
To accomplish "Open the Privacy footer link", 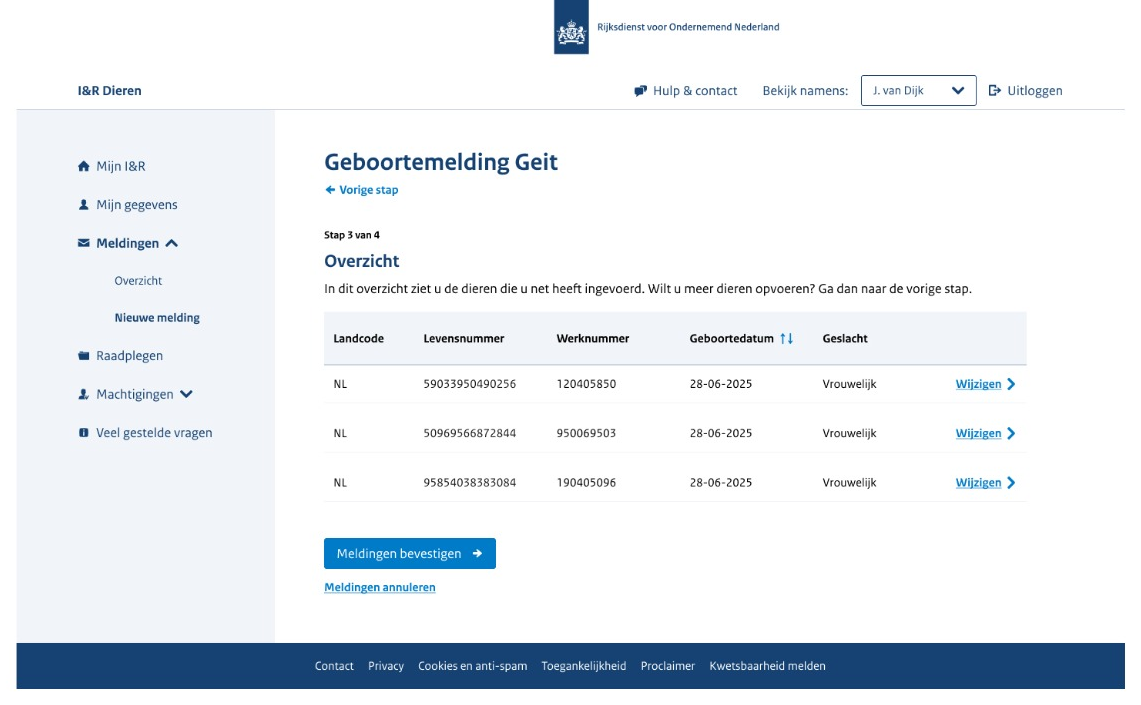I will pyautogui.click(x=386, y=666).
